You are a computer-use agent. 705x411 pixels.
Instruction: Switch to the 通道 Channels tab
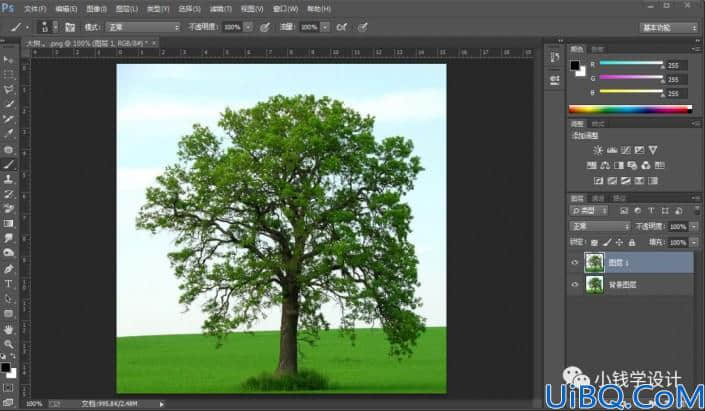tap(598, 198)
